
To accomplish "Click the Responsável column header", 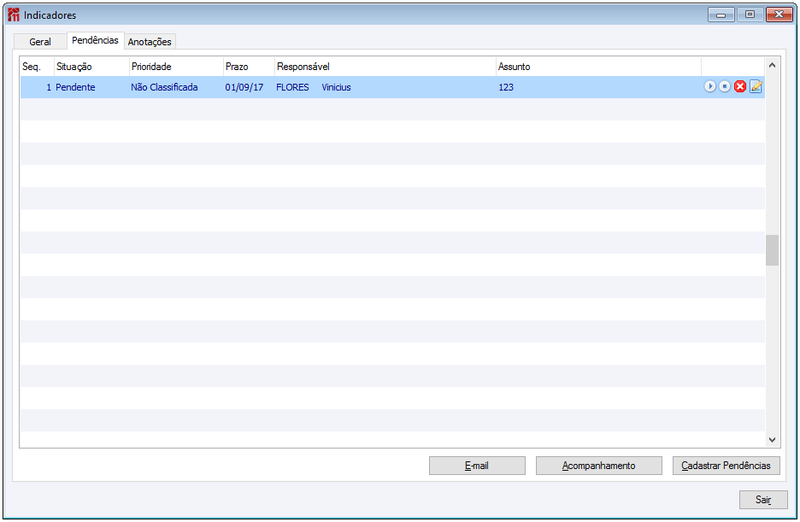I will pos(385,67).
